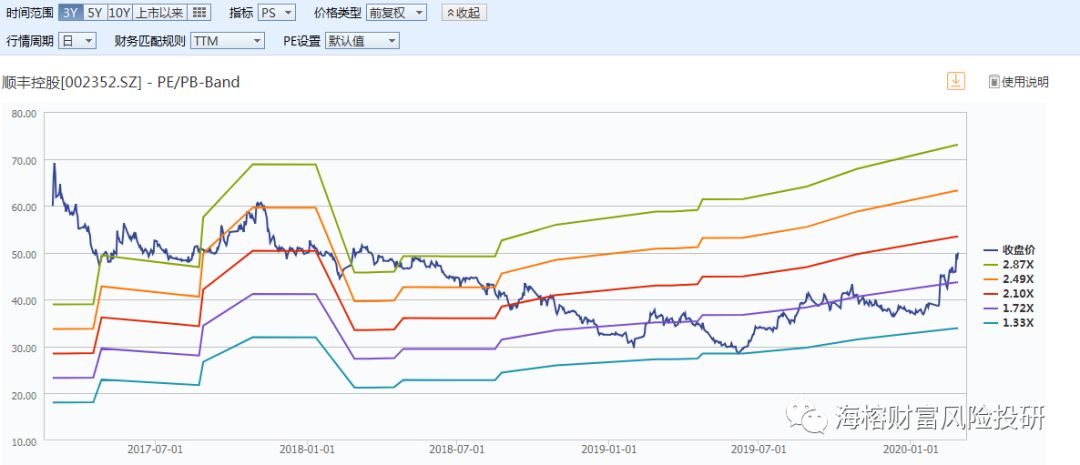1080x465 pixels.
Task: Toggle the orange 2.49X legend entry
Action: click(x=1009, y=278)
